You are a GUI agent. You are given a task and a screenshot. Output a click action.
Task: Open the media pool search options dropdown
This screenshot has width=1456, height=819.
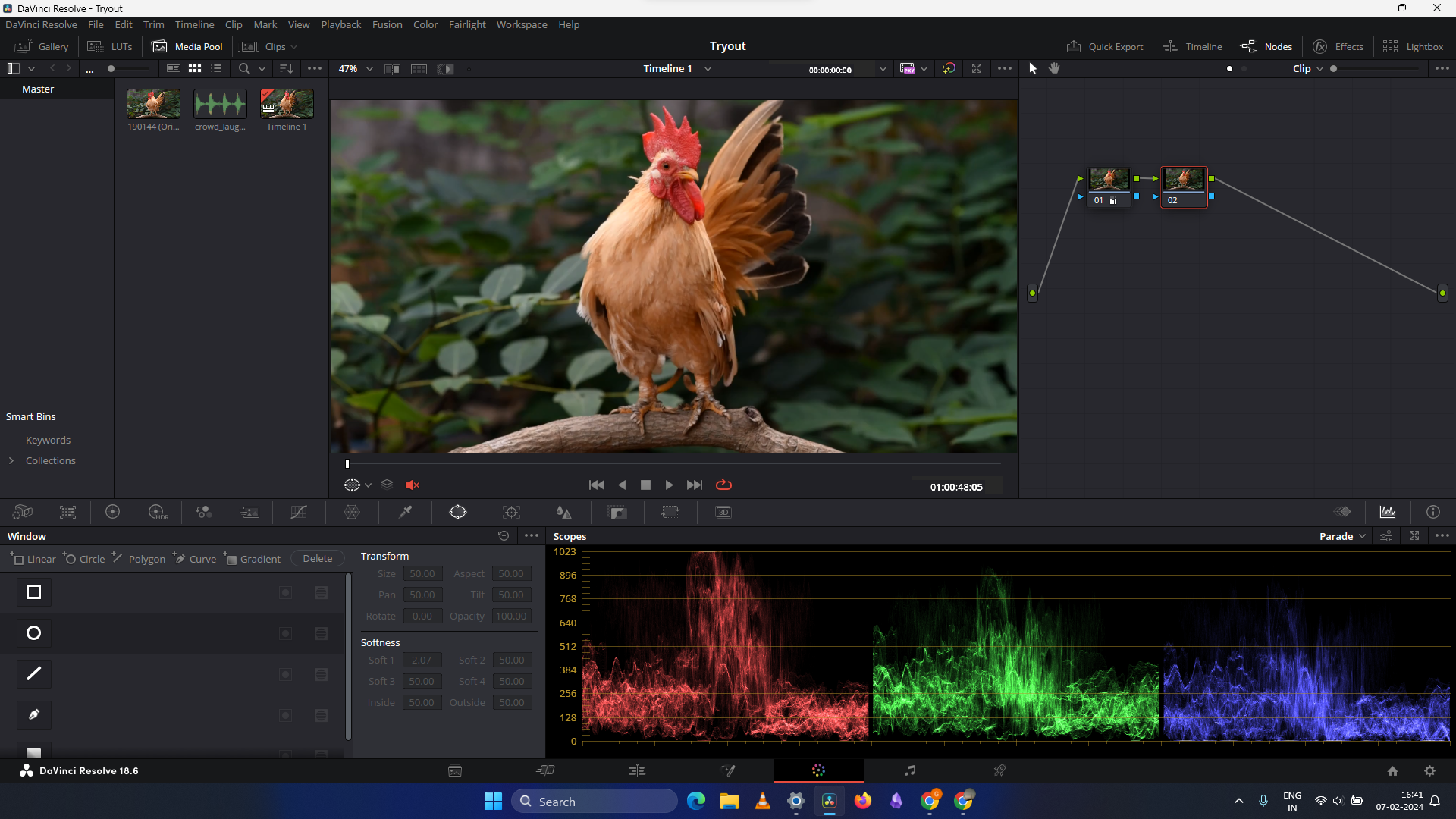(x=262, y=69)
